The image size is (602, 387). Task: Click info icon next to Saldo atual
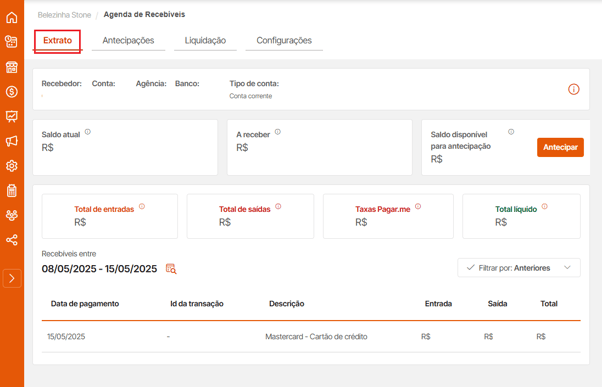click(x=88, y=132)
